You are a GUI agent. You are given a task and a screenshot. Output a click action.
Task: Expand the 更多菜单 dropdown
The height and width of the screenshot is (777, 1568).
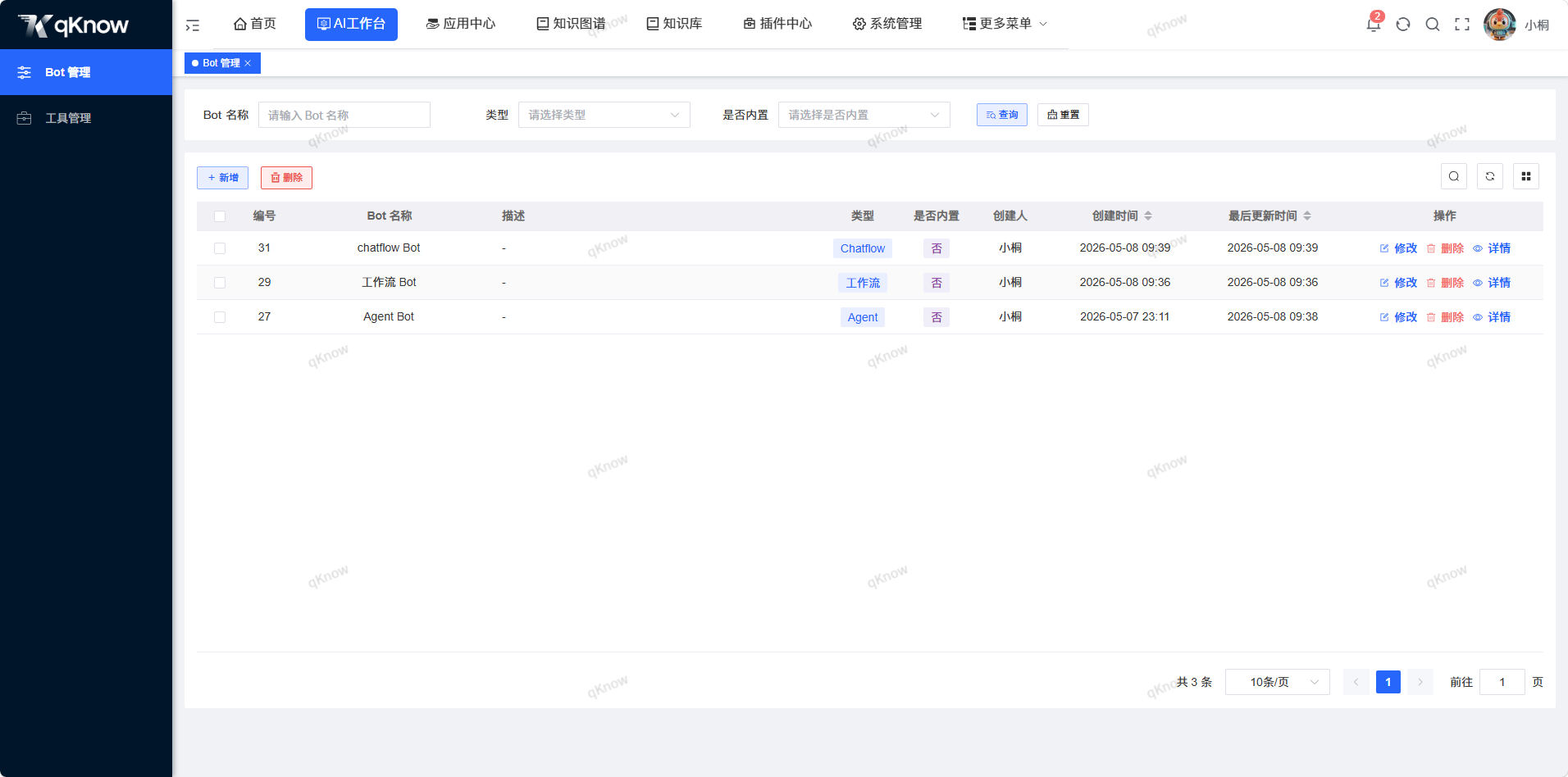tap(1005, 24)
